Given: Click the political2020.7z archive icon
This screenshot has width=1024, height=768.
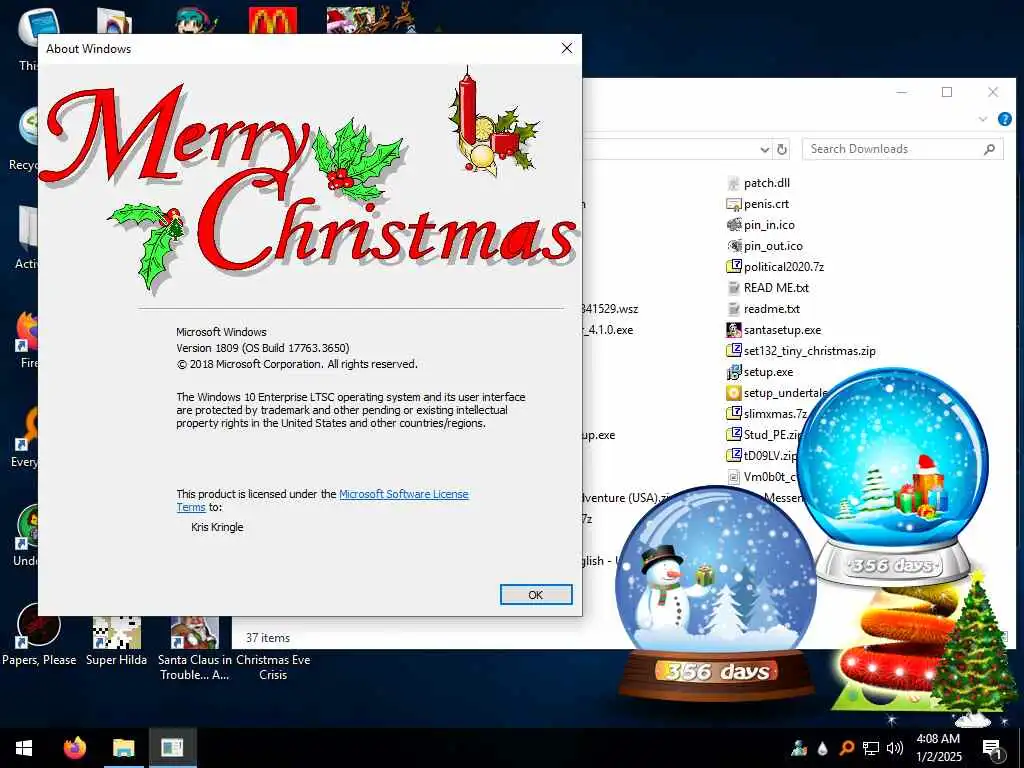Looking at the screenshot, I should (x=734, y=266).
